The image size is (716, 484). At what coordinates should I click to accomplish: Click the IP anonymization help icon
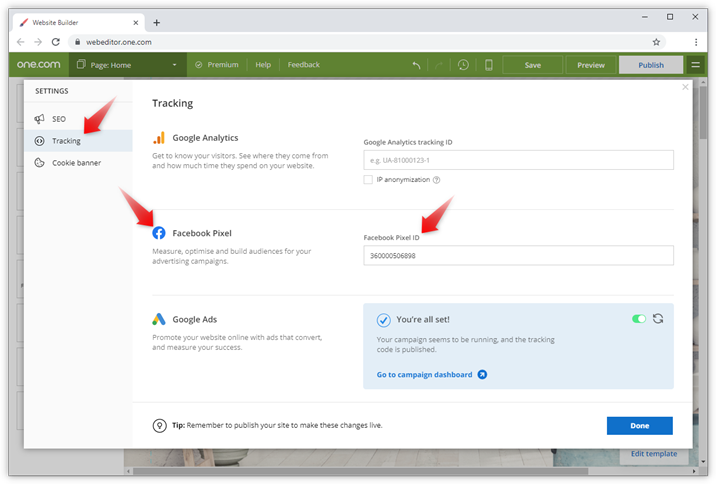(x=437, y=180)
